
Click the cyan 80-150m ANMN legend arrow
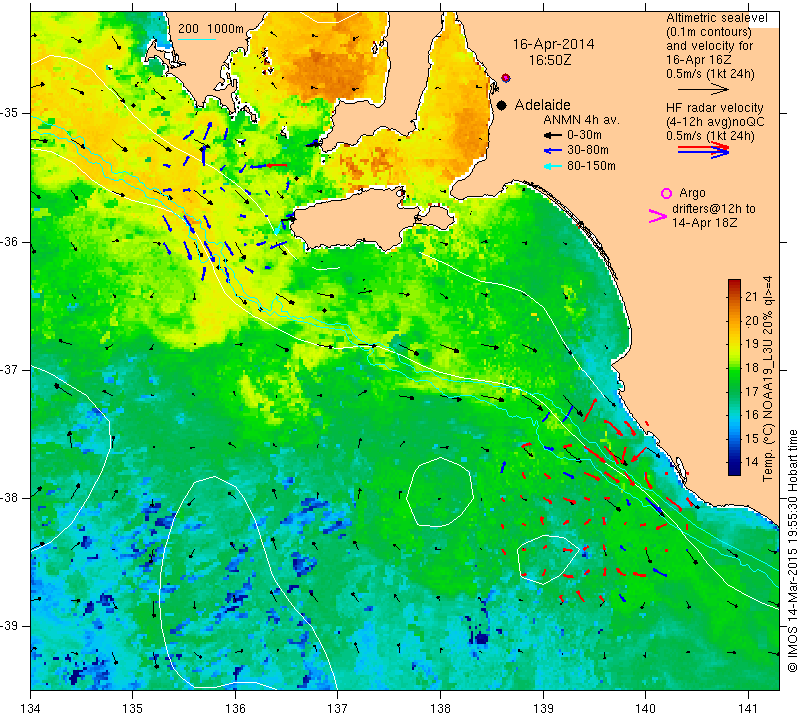[552, 166]
